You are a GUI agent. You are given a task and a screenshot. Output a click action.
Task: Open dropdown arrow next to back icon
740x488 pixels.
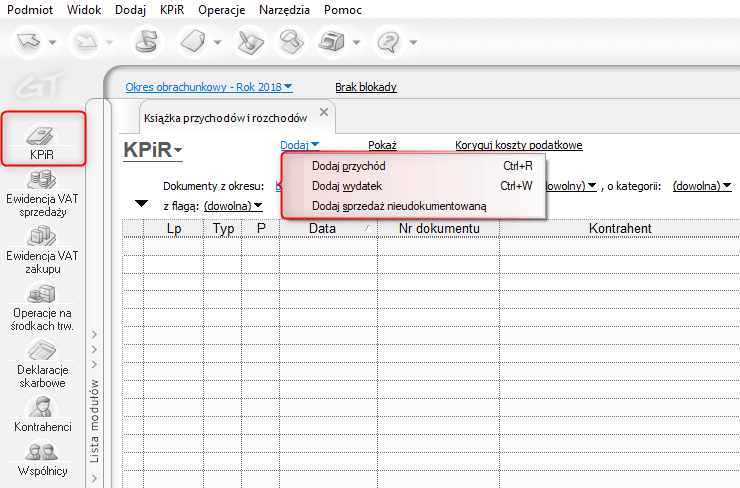click(52, 42)
